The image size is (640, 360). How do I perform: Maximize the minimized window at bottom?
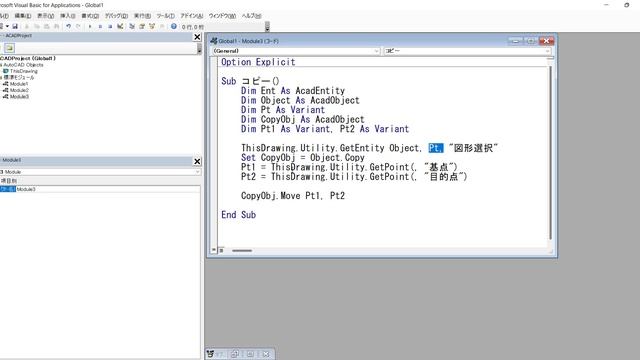(x=251, y=354)
